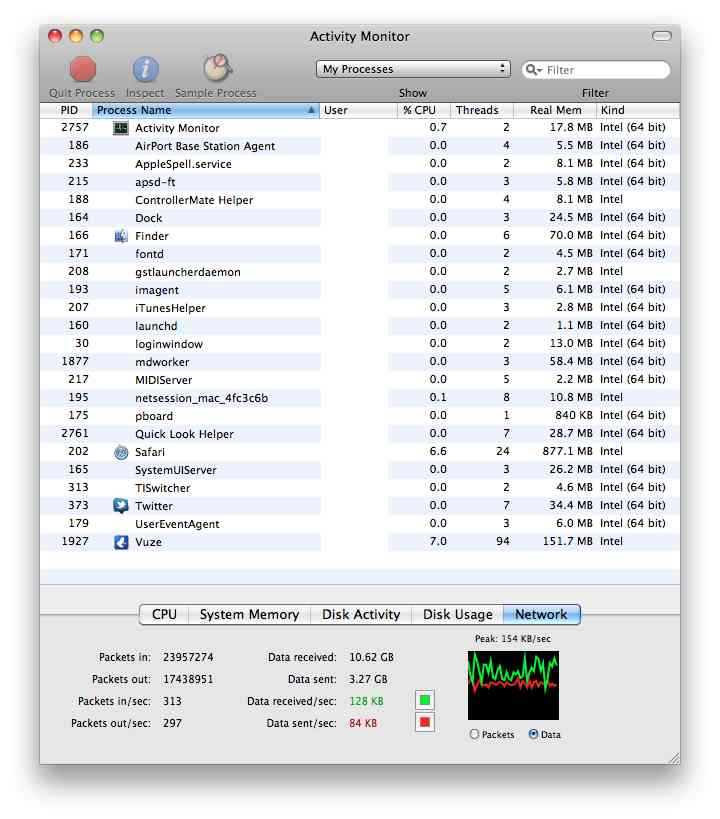Switch to the Disk Activity tab
Image resolution: width=720 pixels, height=819 pixels.
(361, 614)
